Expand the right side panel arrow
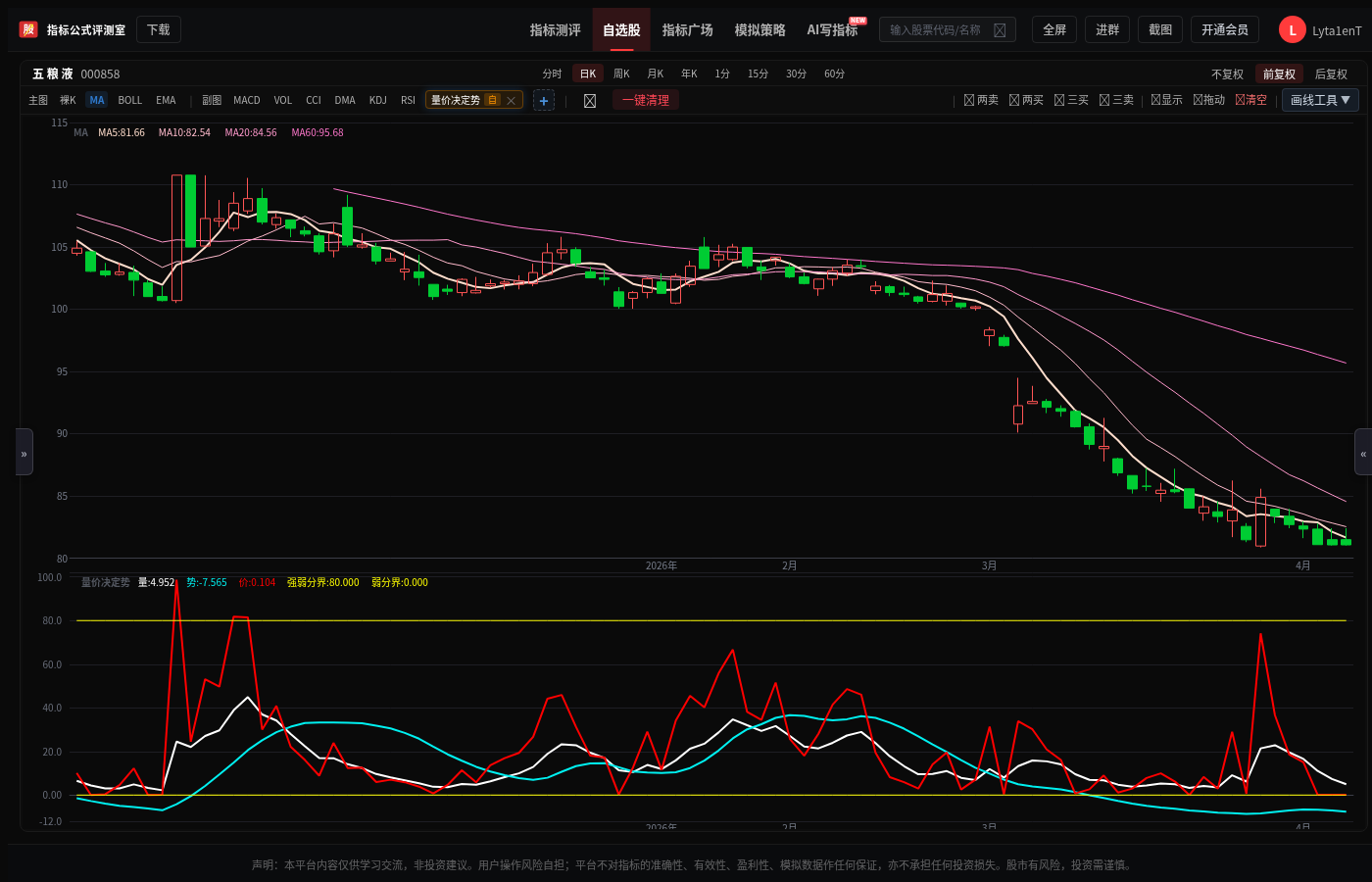This screenshot has width=1372, height=882. [x=1363, y=452]
